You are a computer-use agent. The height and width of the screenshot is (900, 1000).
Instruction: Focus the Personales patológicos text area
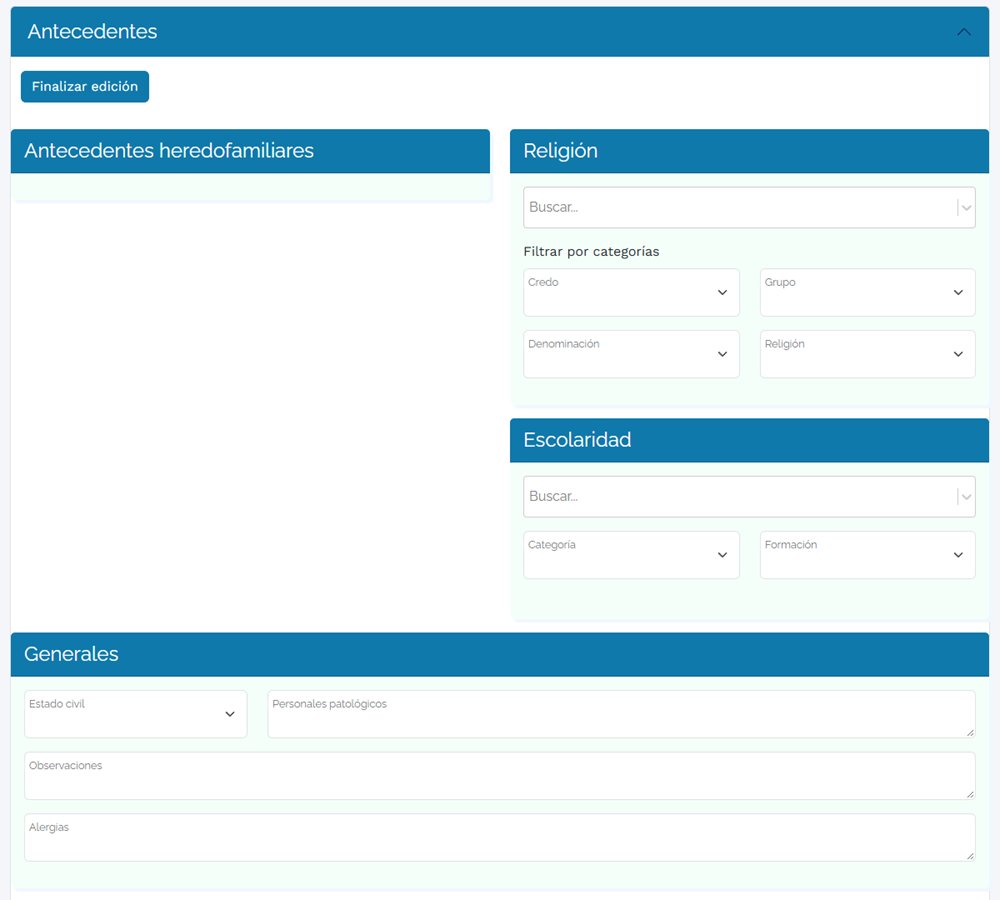point(621,714)
